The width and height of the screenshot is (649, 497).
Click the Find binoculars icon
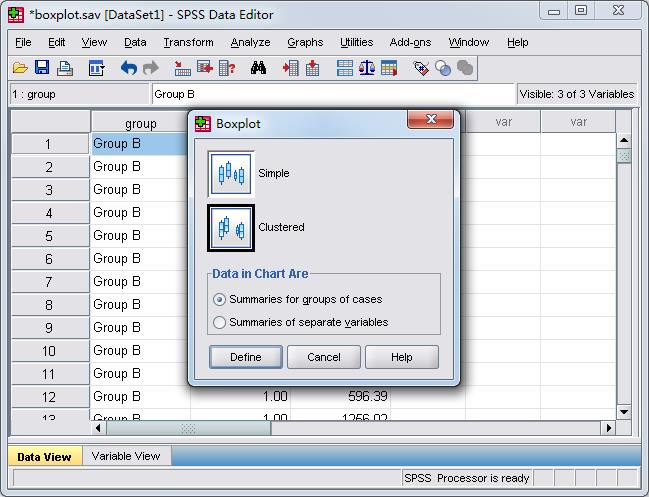point(258,68)
